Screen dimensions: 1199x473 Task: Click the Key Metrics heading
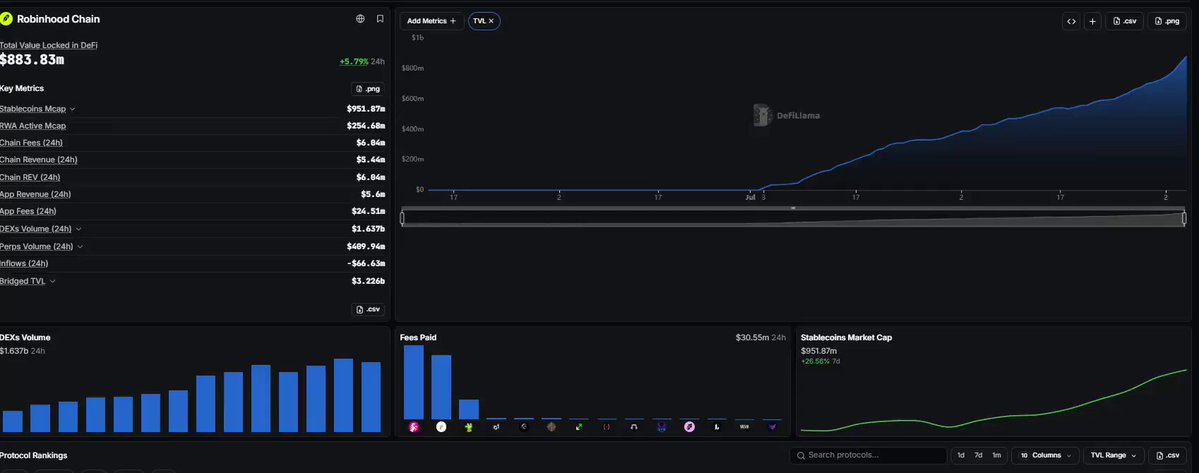[22, 89]
